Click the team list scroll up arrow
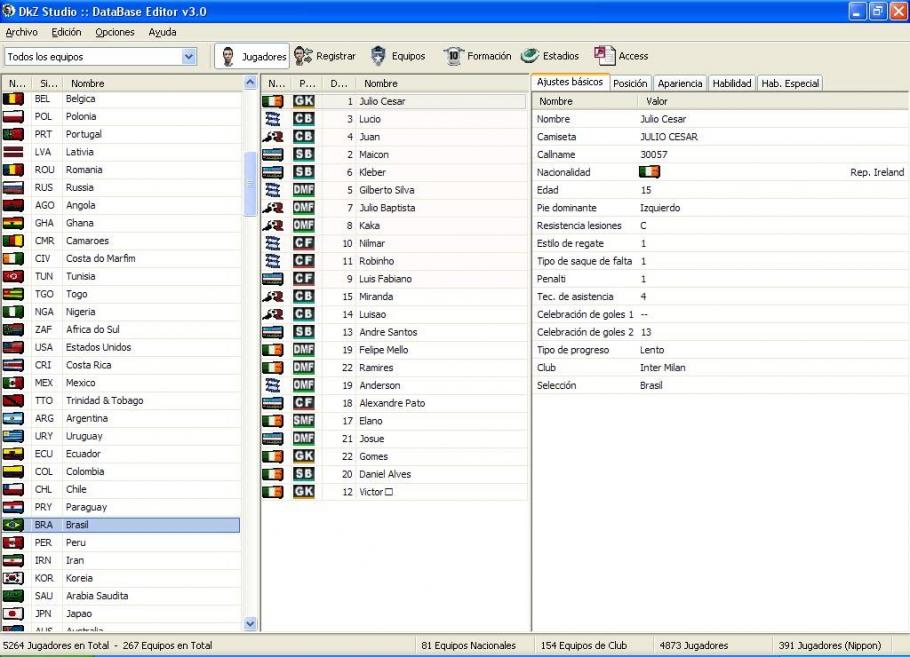Screen dimensions: 910x657 coord(250,82)
